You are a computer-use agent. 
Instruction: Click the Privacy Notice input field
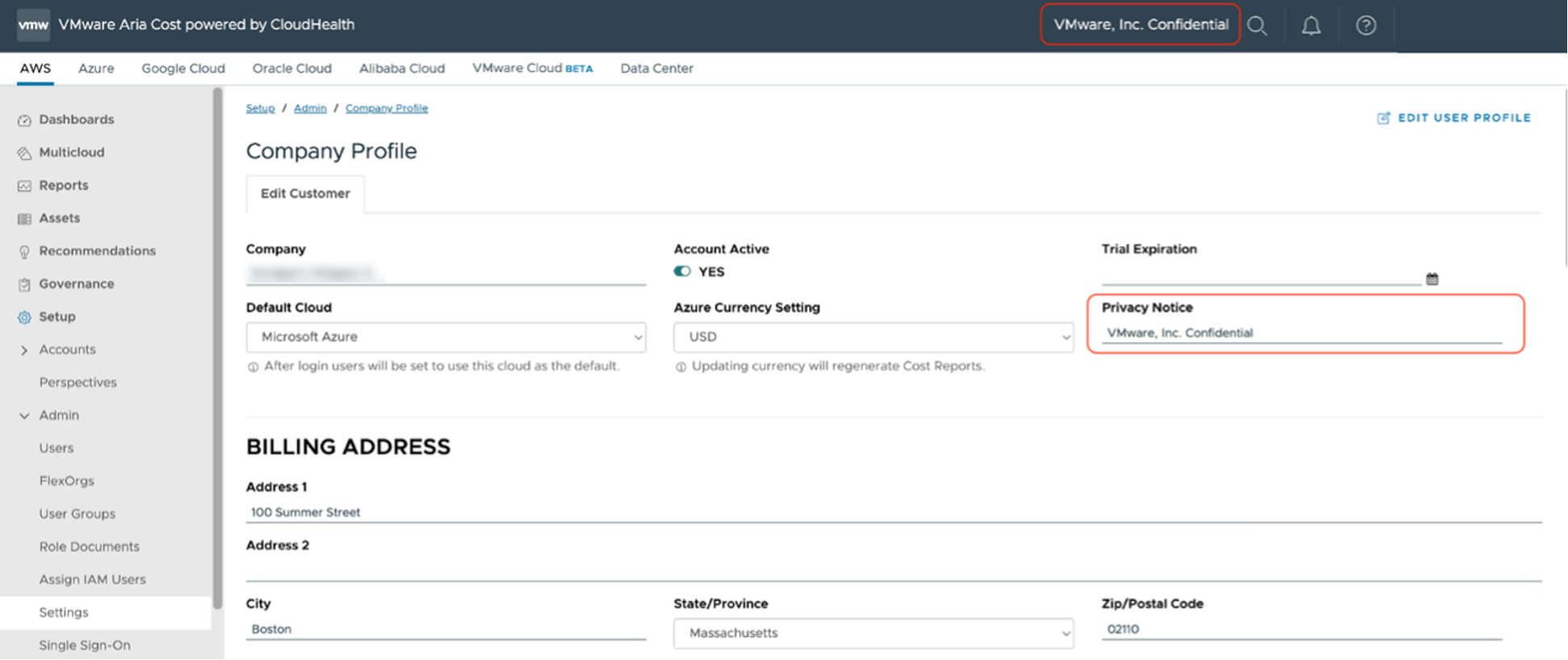click(1302, 333)
